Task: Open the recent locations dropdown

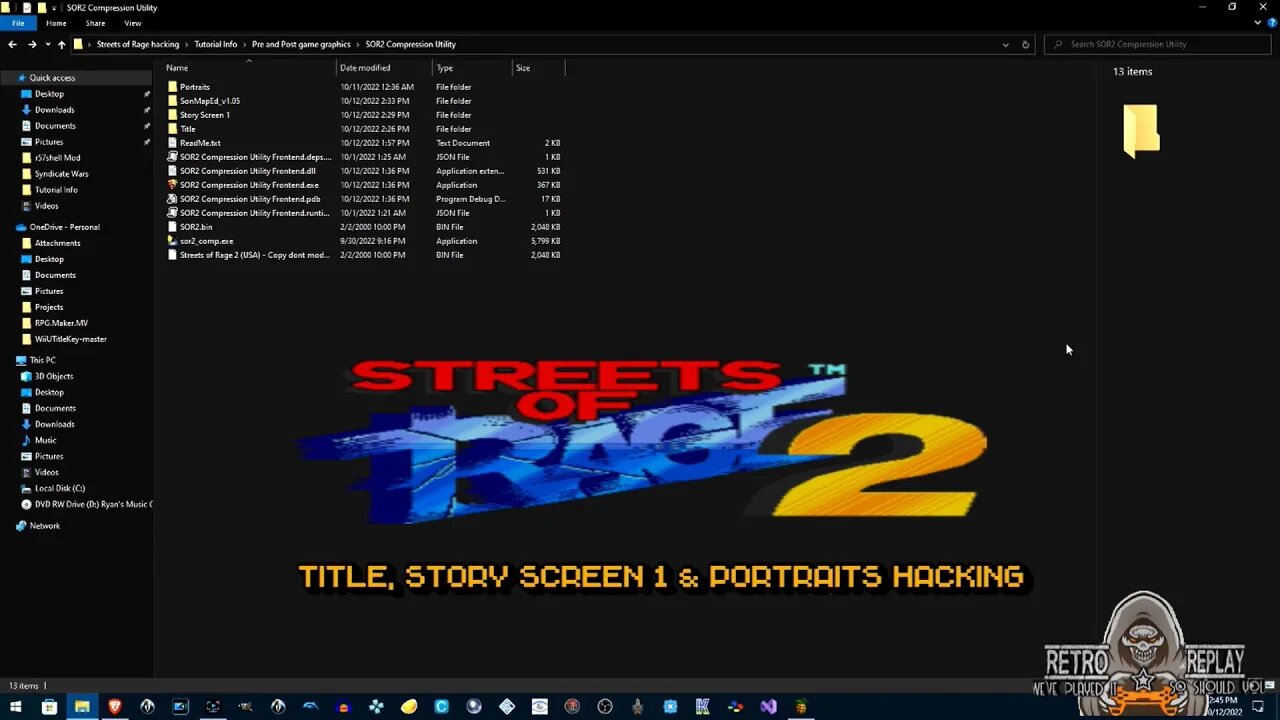Action: point(47,44)
